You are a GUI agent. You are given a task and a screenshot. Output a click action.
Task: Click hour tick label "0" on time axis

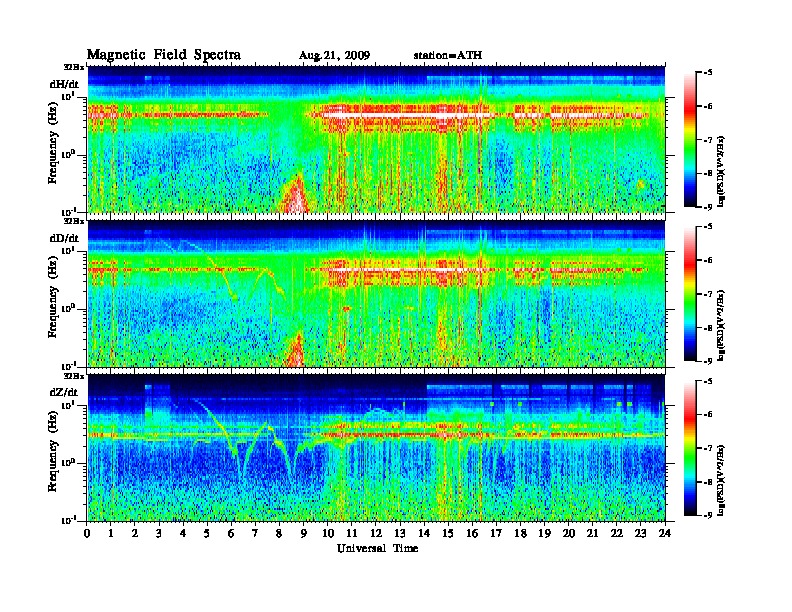pos(87,533)
